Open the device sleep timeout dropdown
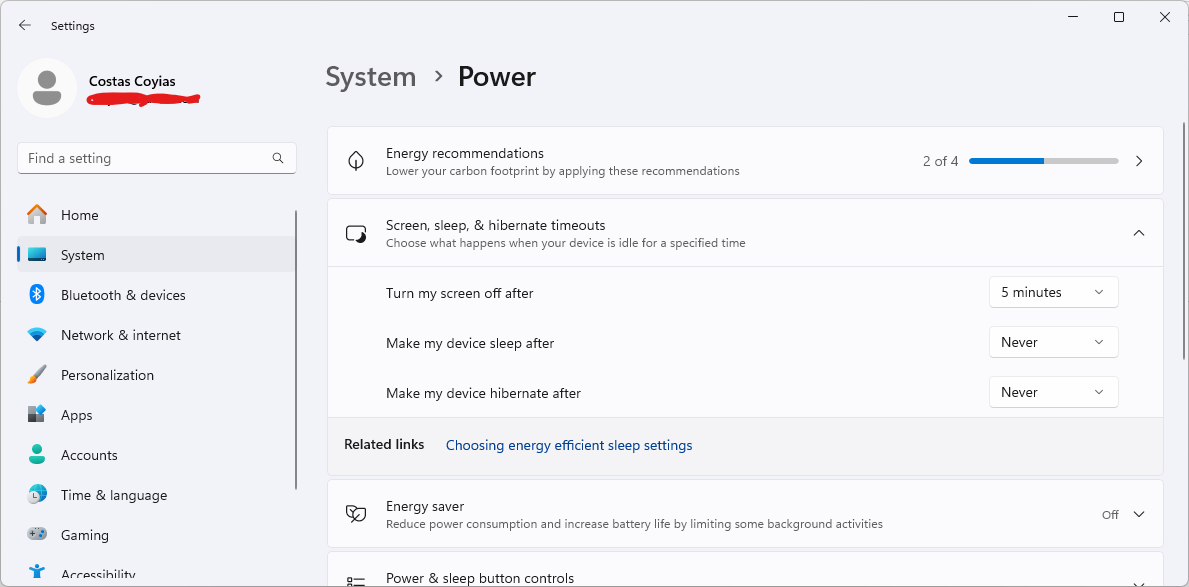This screenshot has width=1189, height=587. pos(1053,342)
